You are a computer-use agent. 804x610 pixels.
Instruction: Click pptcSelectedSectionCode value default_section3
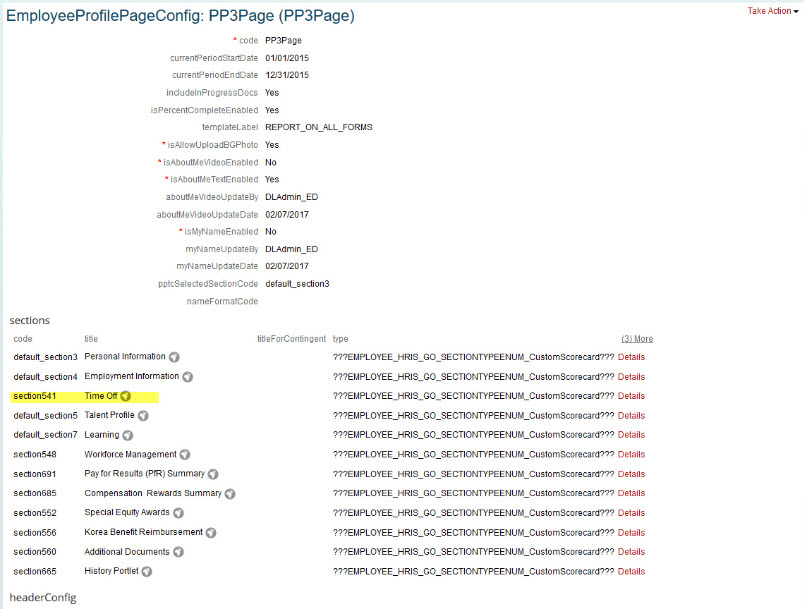(x=297, y=284)
